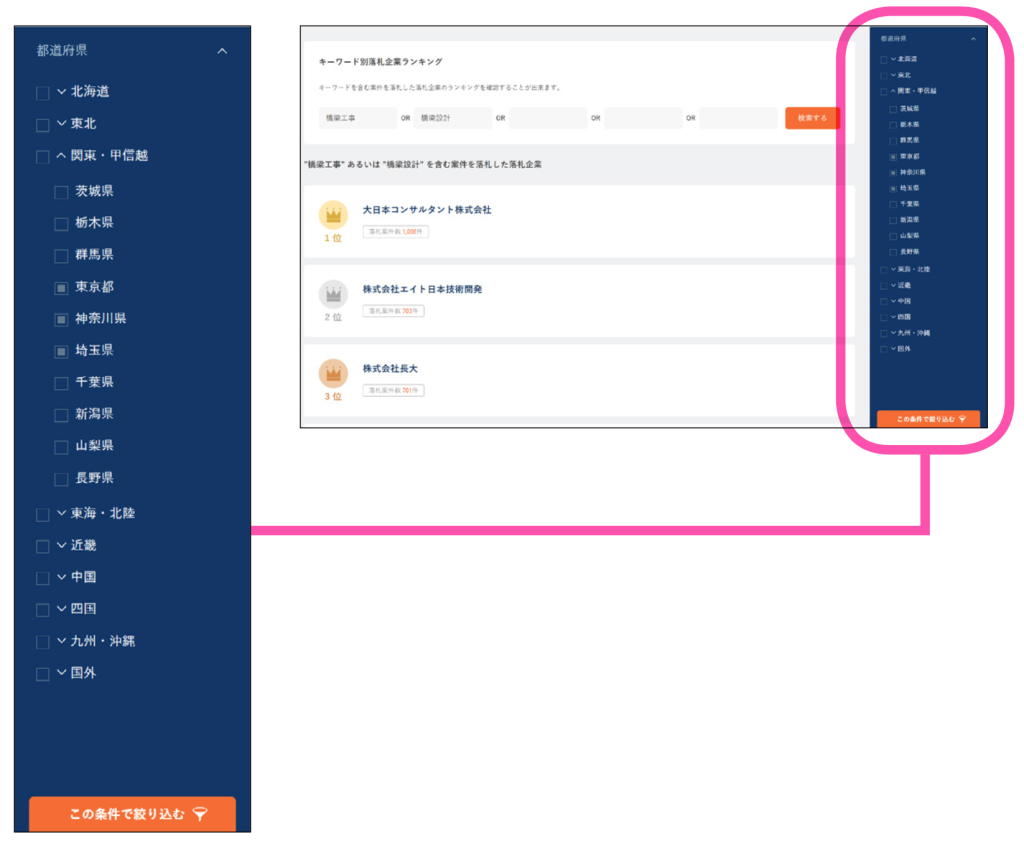
Task: Click the funnel icon on large filter button
Action: (x=200, y=814)
